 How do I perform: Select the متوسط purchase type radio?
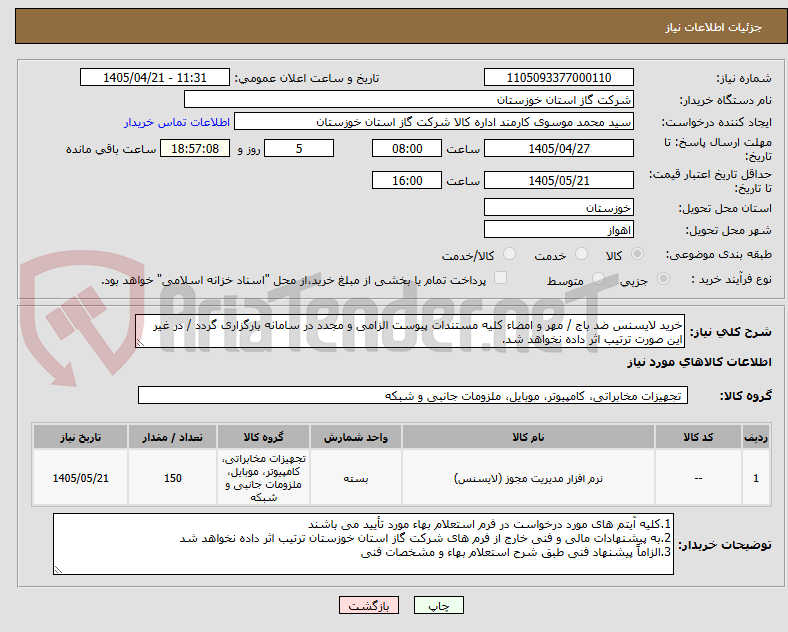(598, 279)
